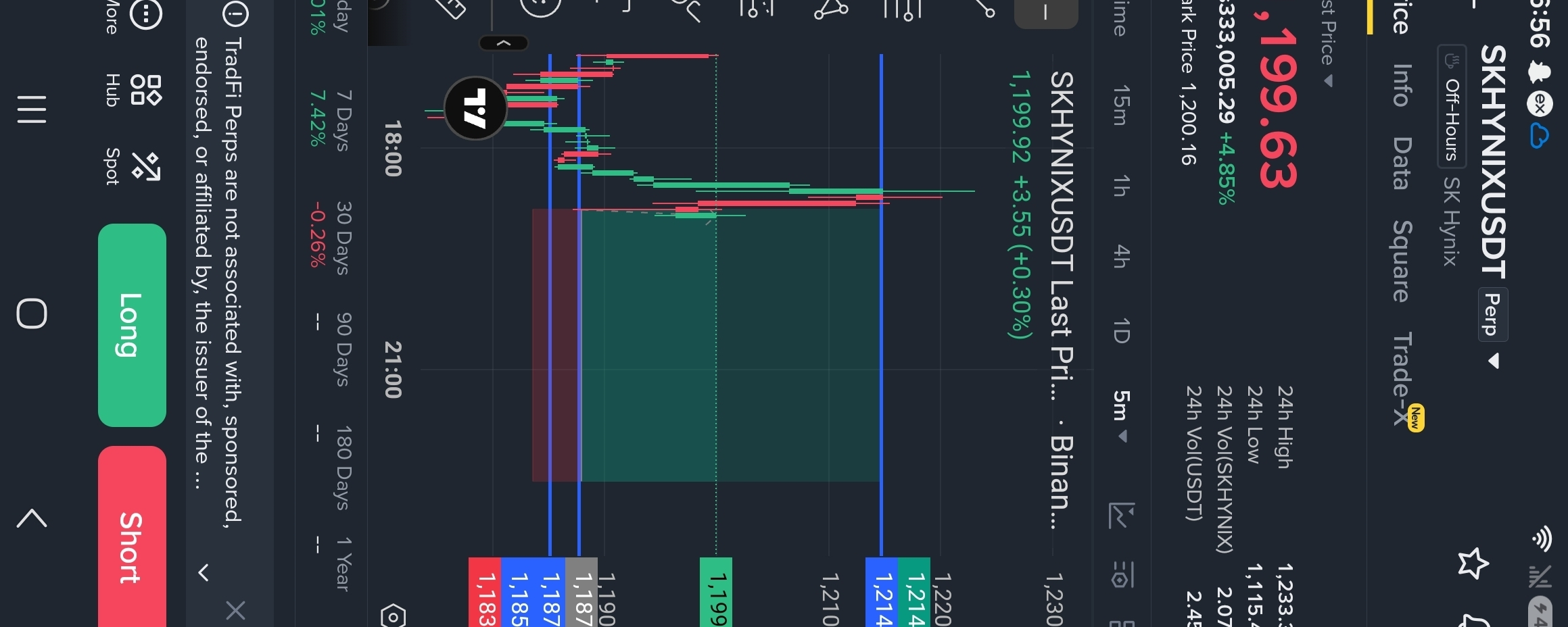Tap the Off-Hours badge
Screen dimensions: 1568x627
(x=1451, y=107)
